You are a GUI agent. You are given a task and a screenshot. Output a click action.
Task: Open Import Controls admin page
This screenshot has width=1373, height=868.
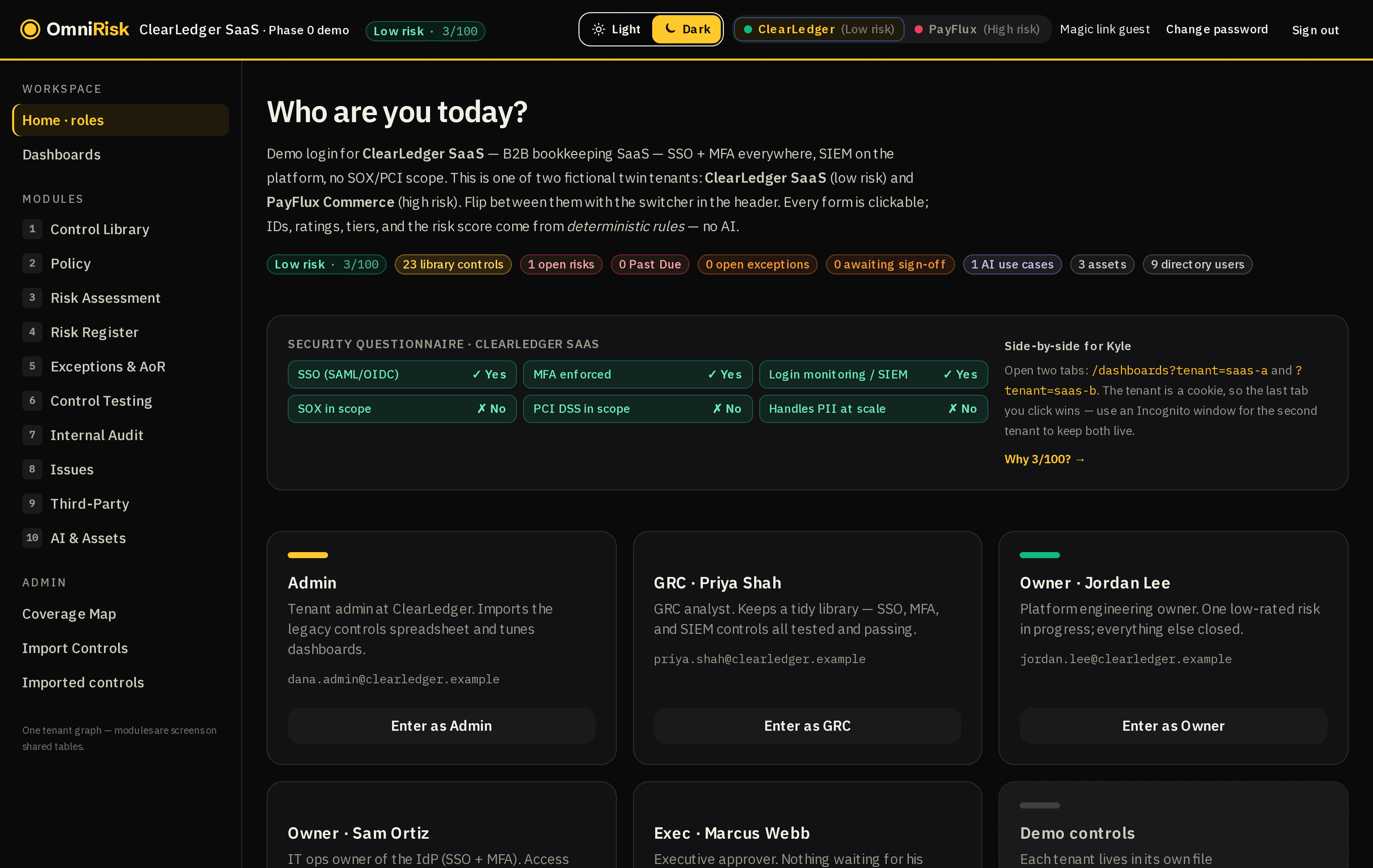click(x=120, y=648)
